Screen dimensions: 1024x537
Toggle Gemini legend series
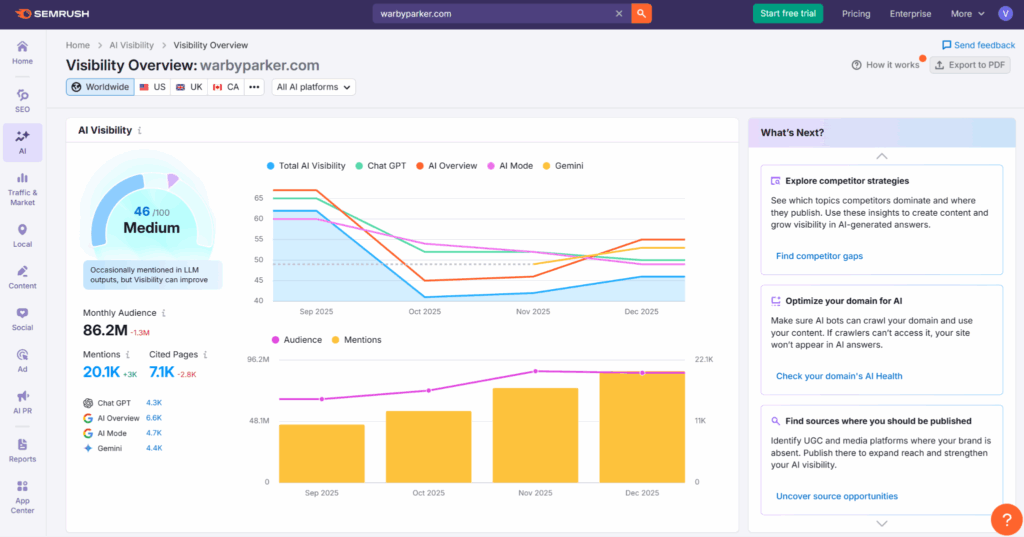[563, 166]
